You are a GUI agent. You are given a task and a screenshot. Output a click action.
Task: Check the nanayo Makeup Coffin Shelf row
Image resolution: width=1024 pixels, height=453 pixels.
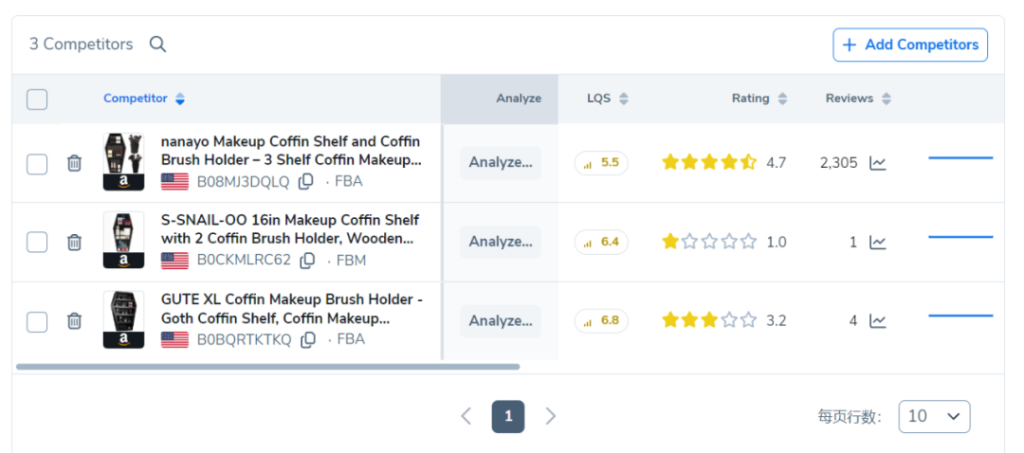click(37, 163)
